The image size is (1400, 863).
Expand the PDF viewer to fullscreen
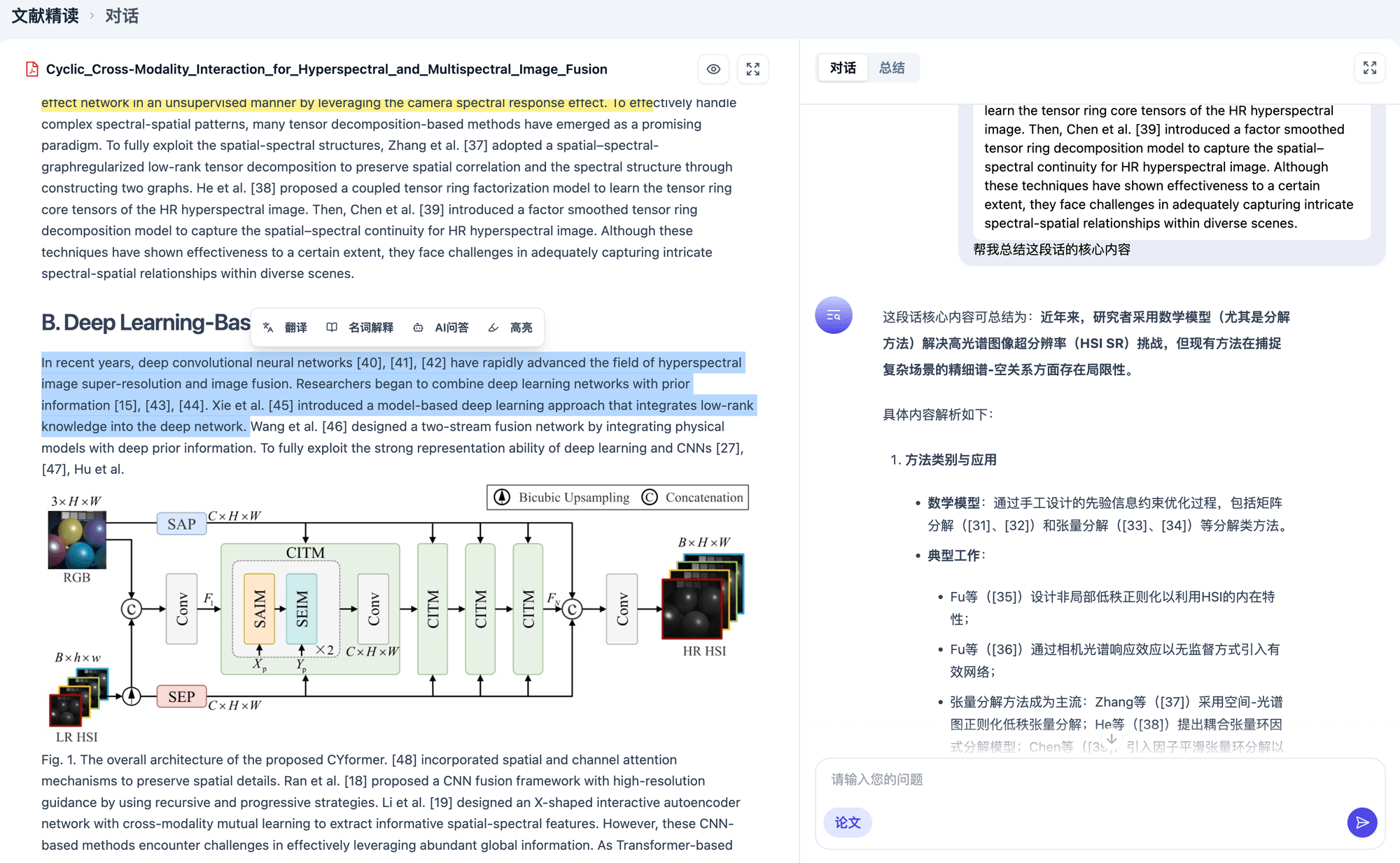click(753, 69)
